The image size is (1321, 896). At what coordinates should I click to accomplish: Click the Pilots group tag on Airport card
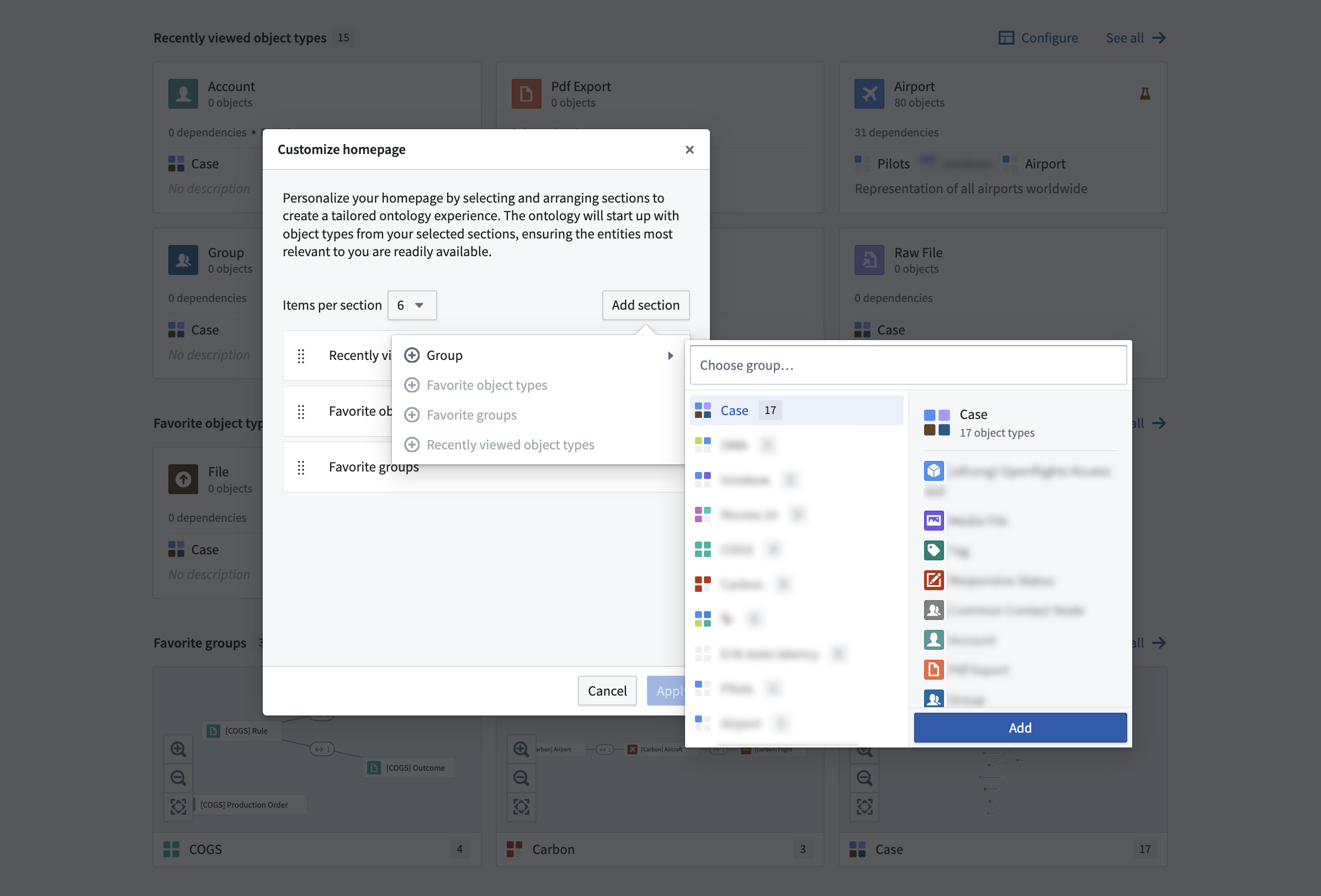[882, 164]
